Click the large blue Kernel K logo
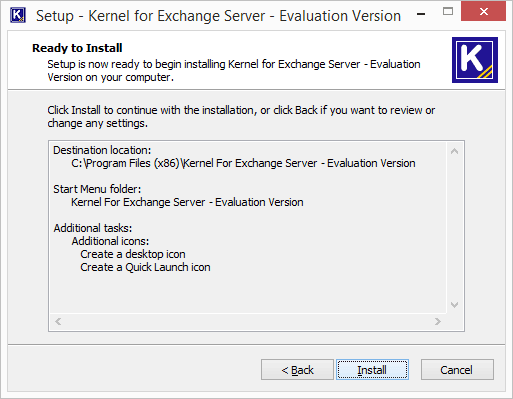Image resolution: width=513 pixels, height=399 pixels. tap(475, 60)
